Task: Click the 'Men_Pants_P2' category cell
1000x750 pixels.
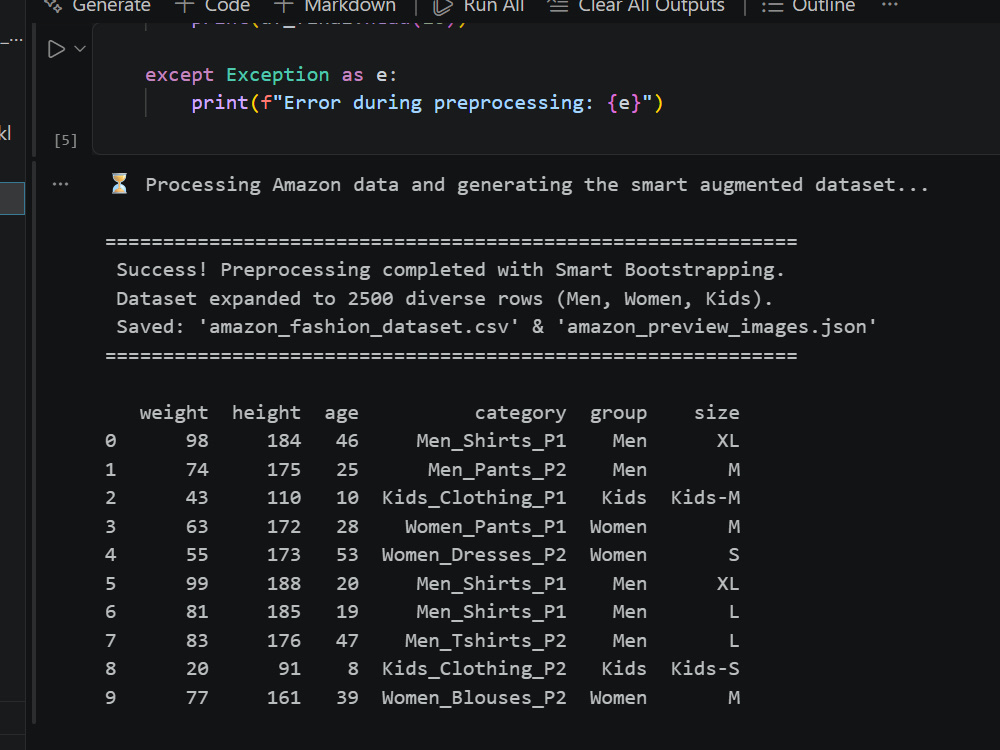Action: tap(497, 470)
